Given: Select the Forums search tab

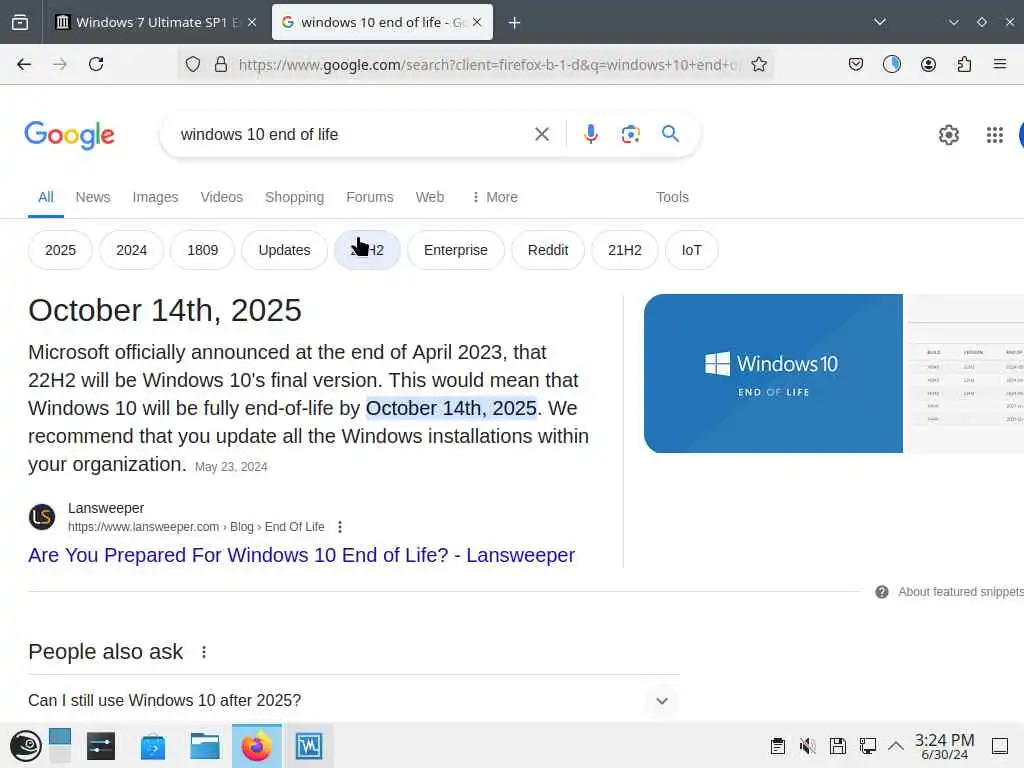Looking at the screenshot, I should [370, 197].
